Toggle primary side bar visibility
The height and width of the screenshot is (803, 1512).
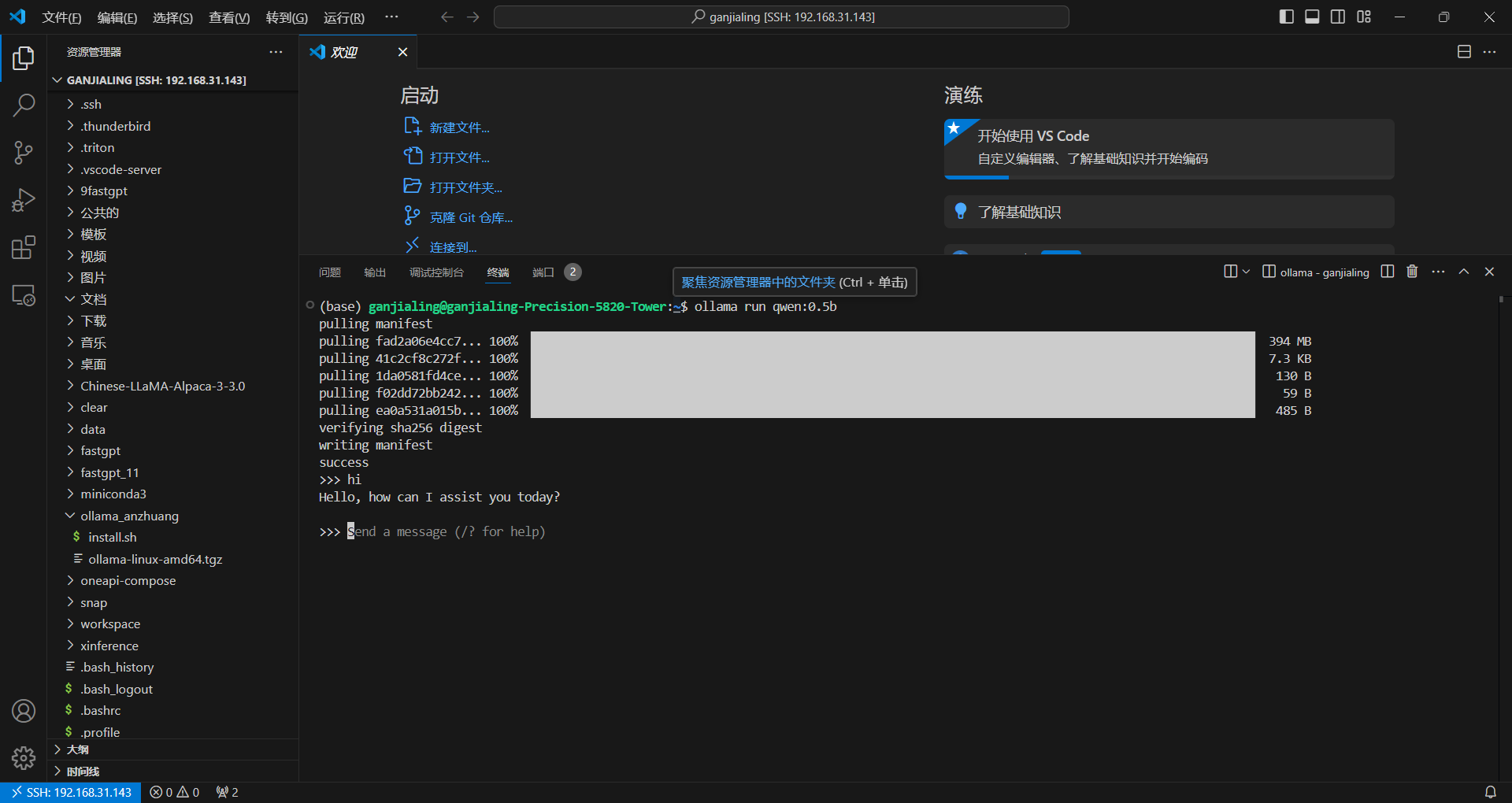click(x=1287, y=17)
